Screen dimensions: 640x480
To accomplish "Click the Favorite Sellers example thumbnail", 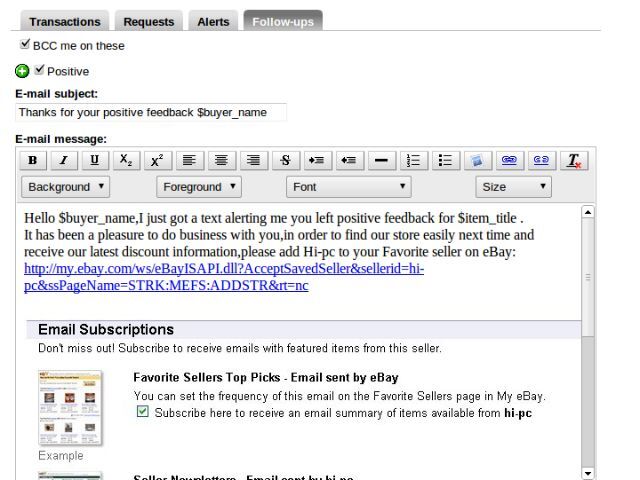I will click(70, 407).
